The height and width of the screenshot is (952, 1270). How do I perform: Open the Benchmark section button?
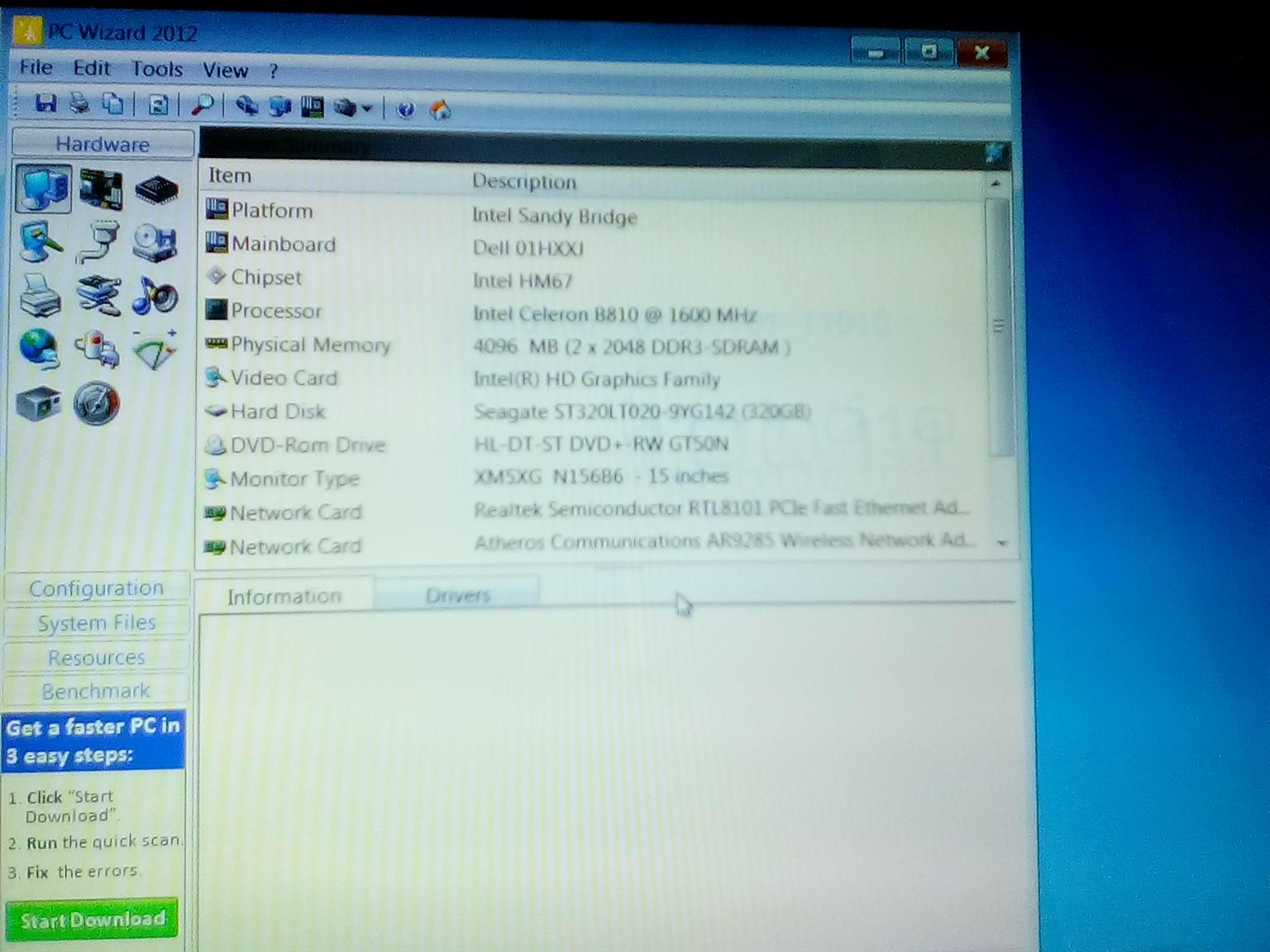click(97, 691)
